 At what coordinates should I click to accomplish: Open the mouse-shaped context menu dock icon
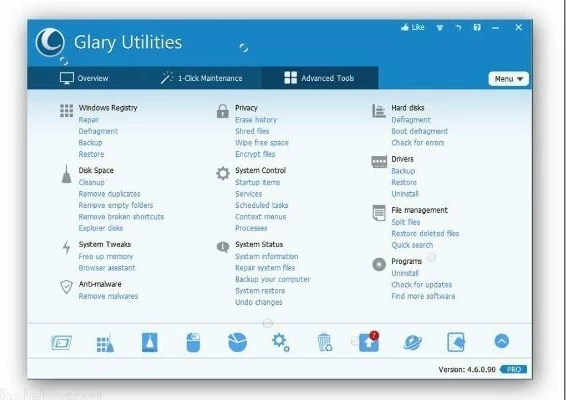193,342
